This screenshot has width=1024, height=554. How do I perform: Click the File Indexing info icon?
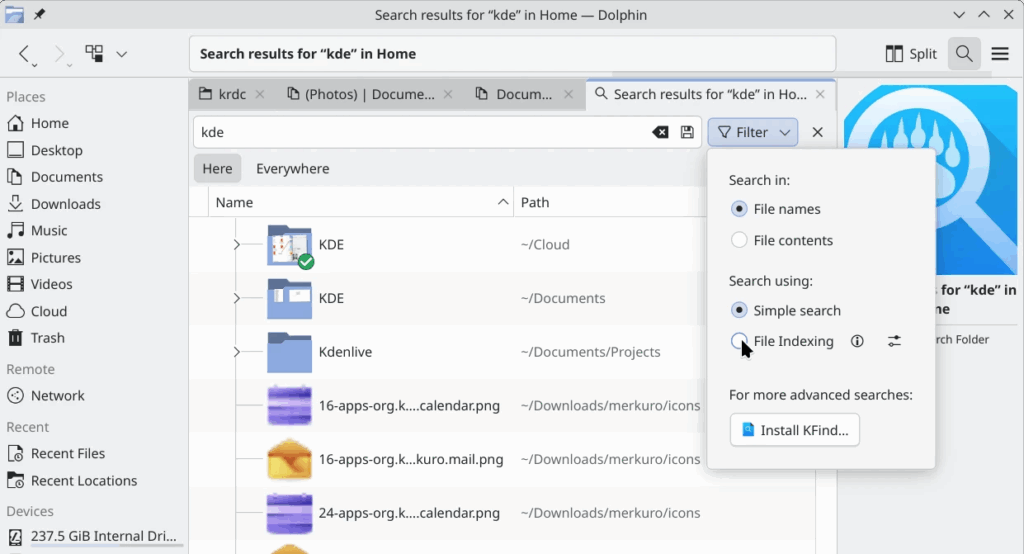point(857,341)
